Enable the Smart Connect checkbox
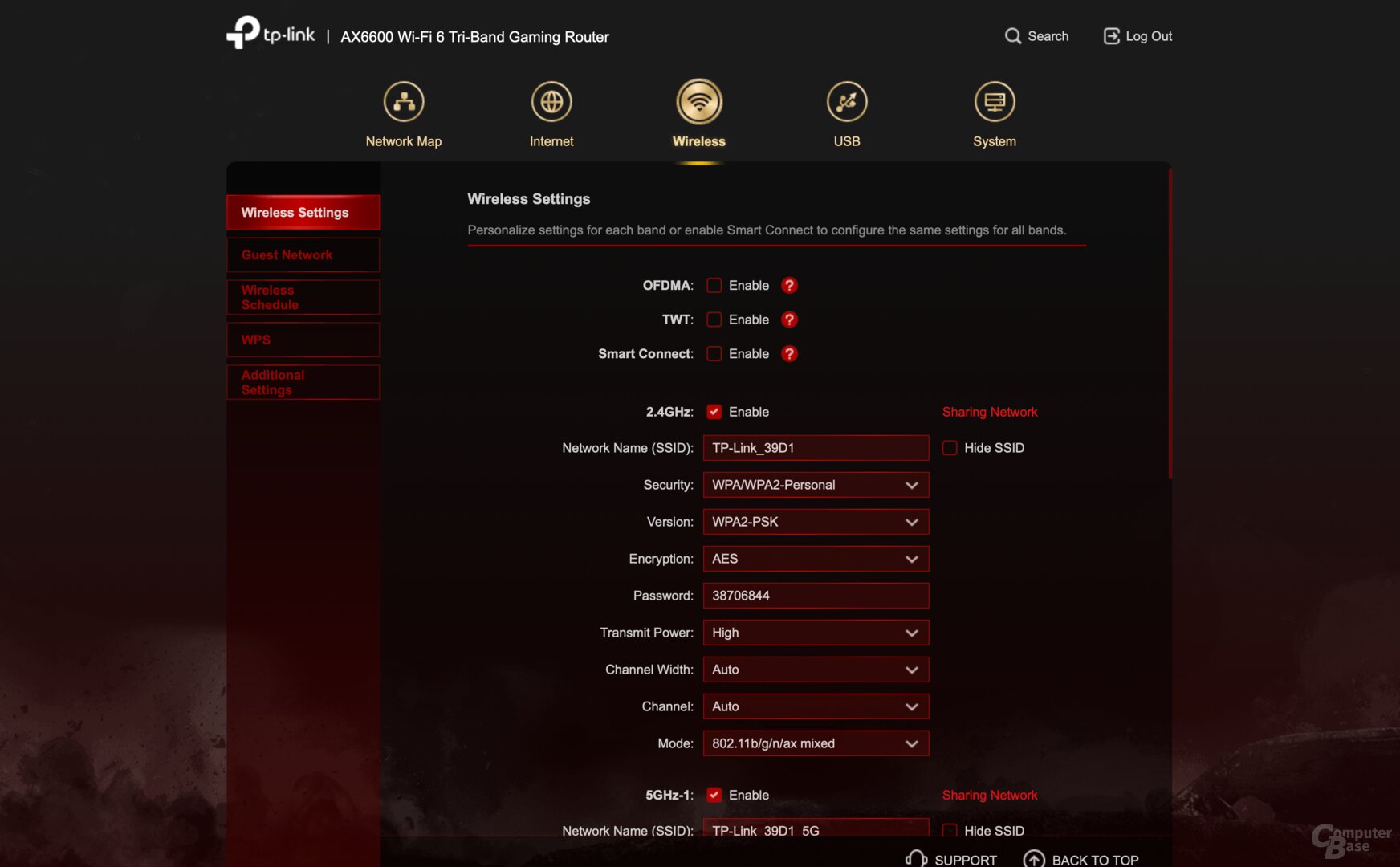Screen dimensions: 1400x867 714,354
